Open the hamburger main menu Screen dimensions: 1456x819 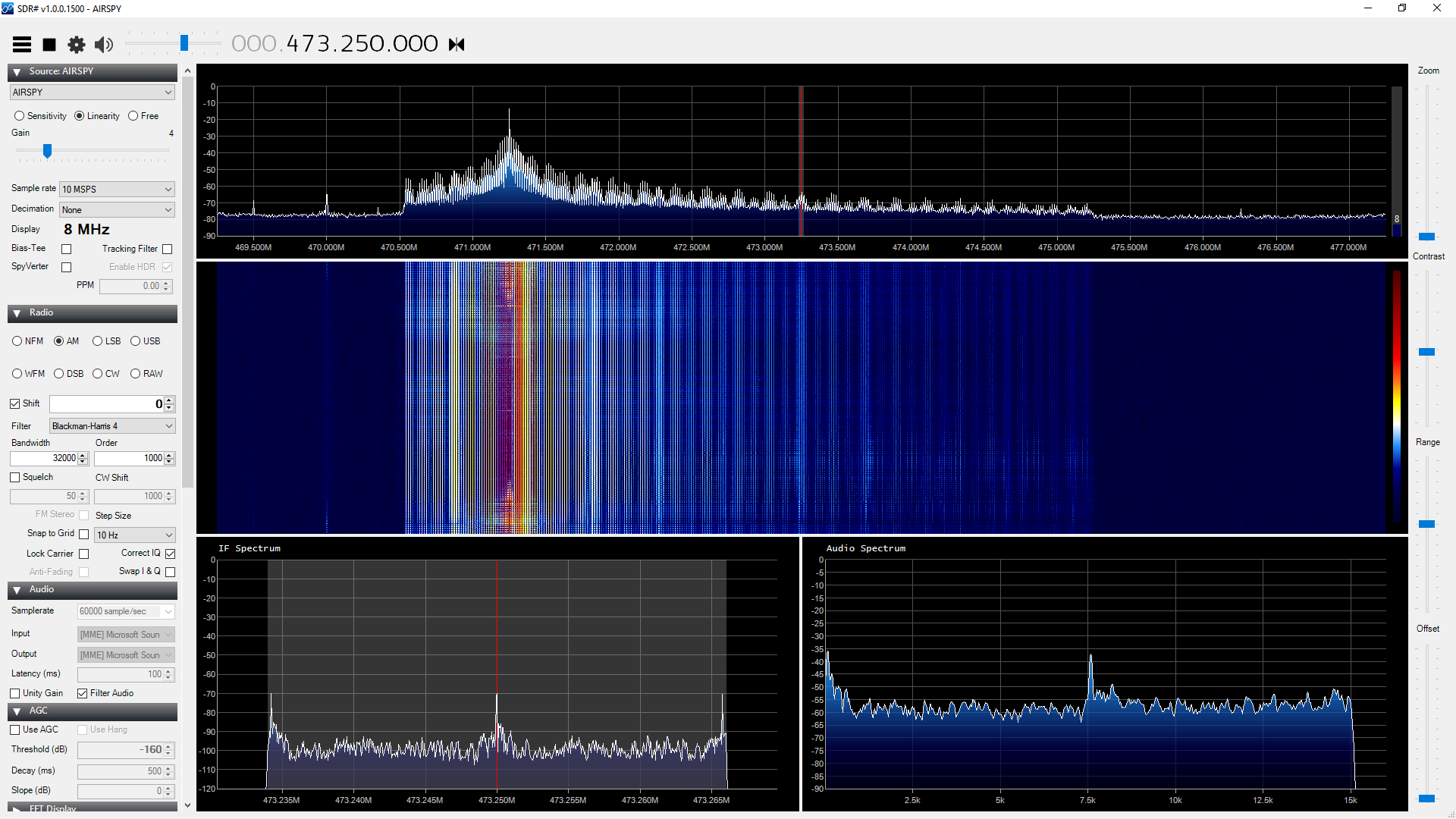[x=22, y=45]
